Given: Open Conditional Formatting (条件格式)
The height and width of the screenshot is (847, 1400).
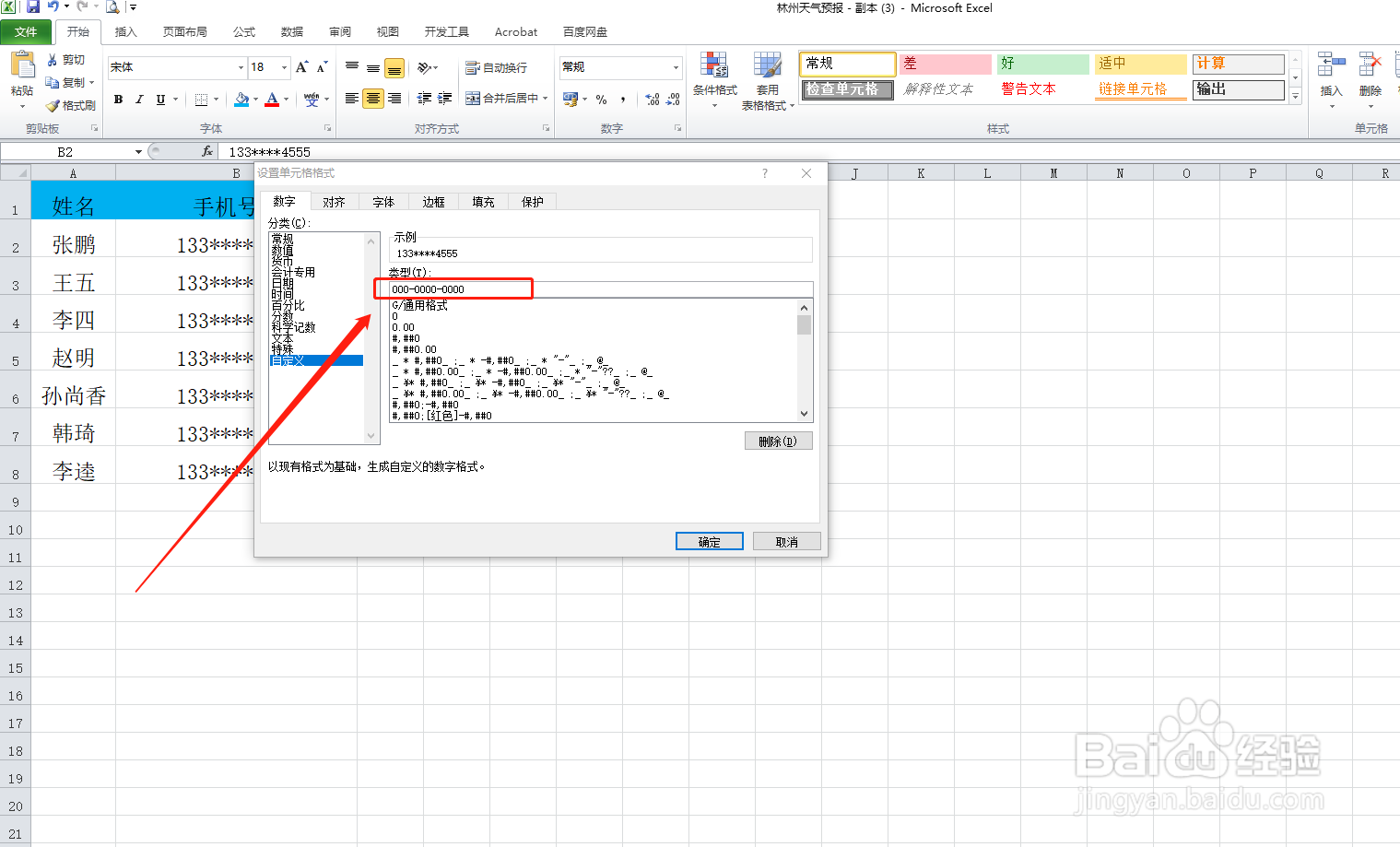Looking at the screenshot, I should pyautogui.click(x=715, y=81).
